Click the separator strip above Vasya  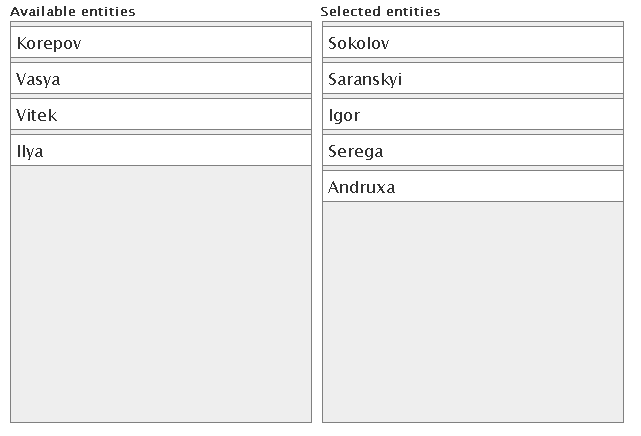click(160, 60)
